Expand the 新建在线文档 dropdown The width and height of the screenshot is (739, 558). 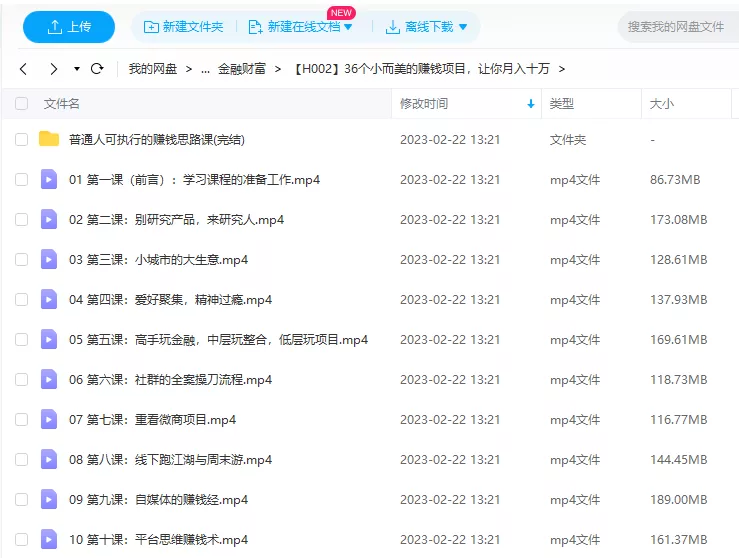347,27
